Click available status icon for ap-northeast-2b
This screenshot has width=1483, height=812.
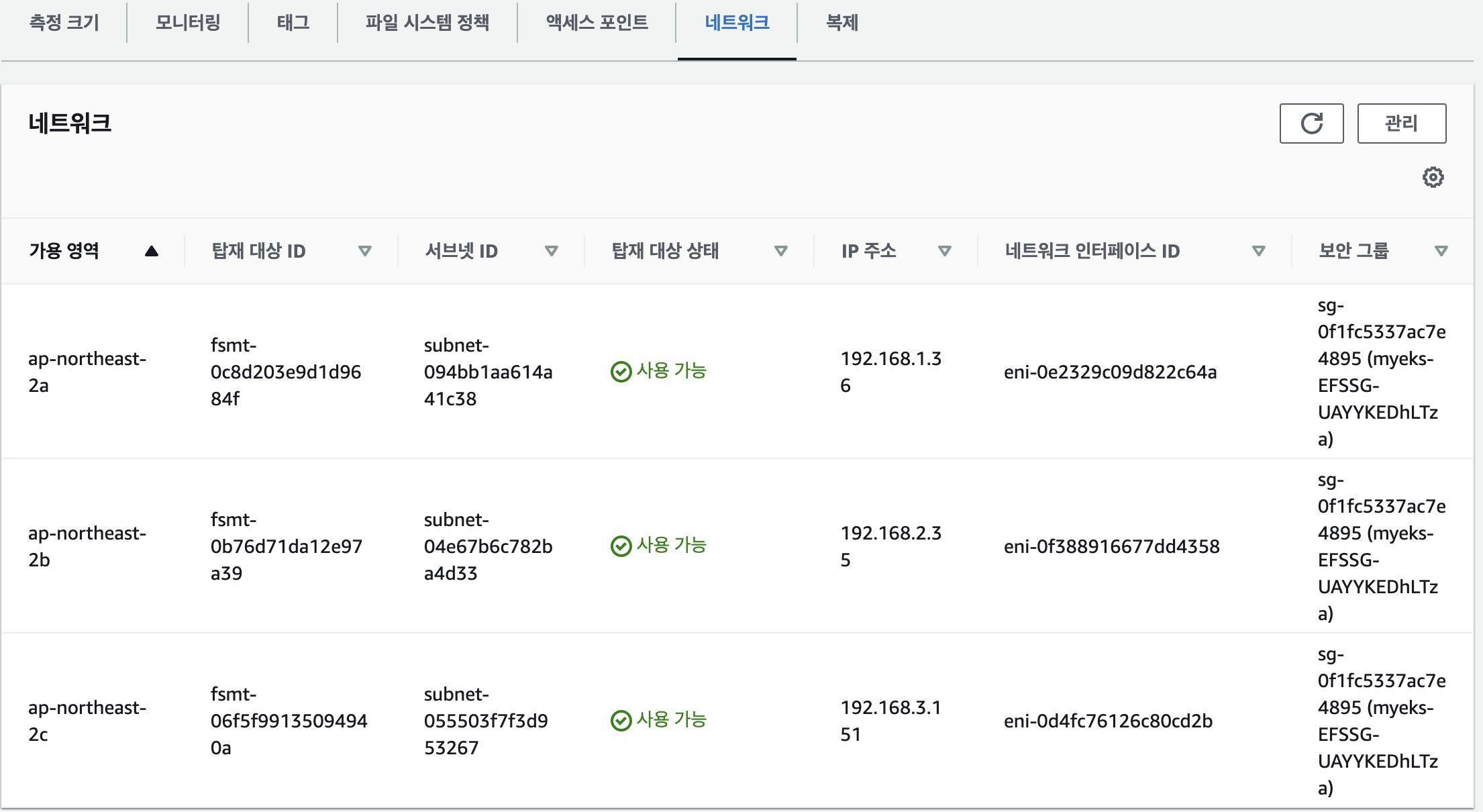(x=621, y=546)
